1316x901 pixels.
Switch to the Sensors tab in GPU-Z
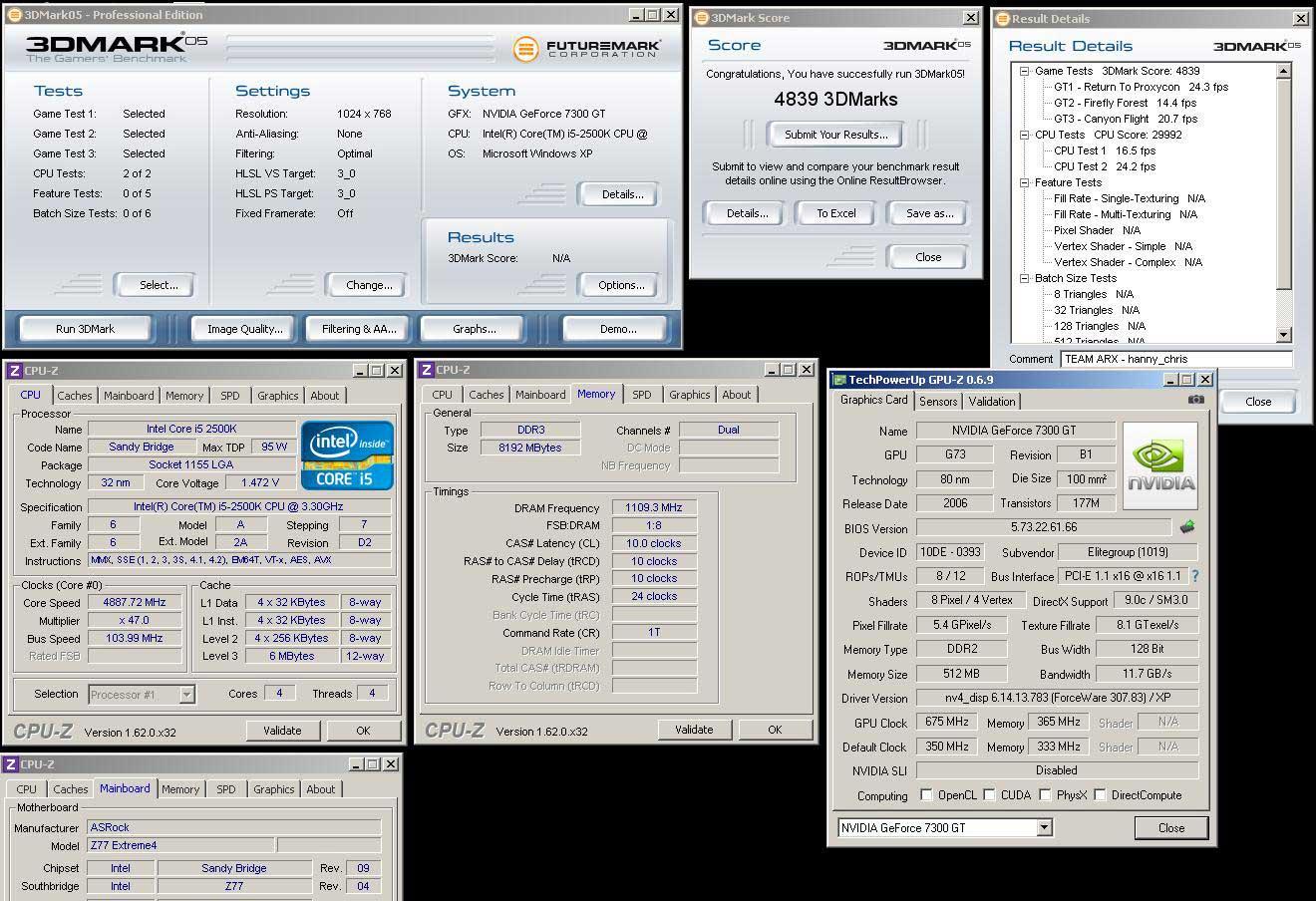click(x=938, y=402)
